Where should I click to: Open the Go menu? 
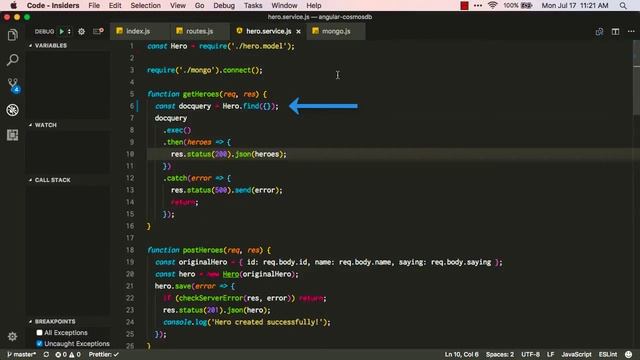[x=200, y=5]
